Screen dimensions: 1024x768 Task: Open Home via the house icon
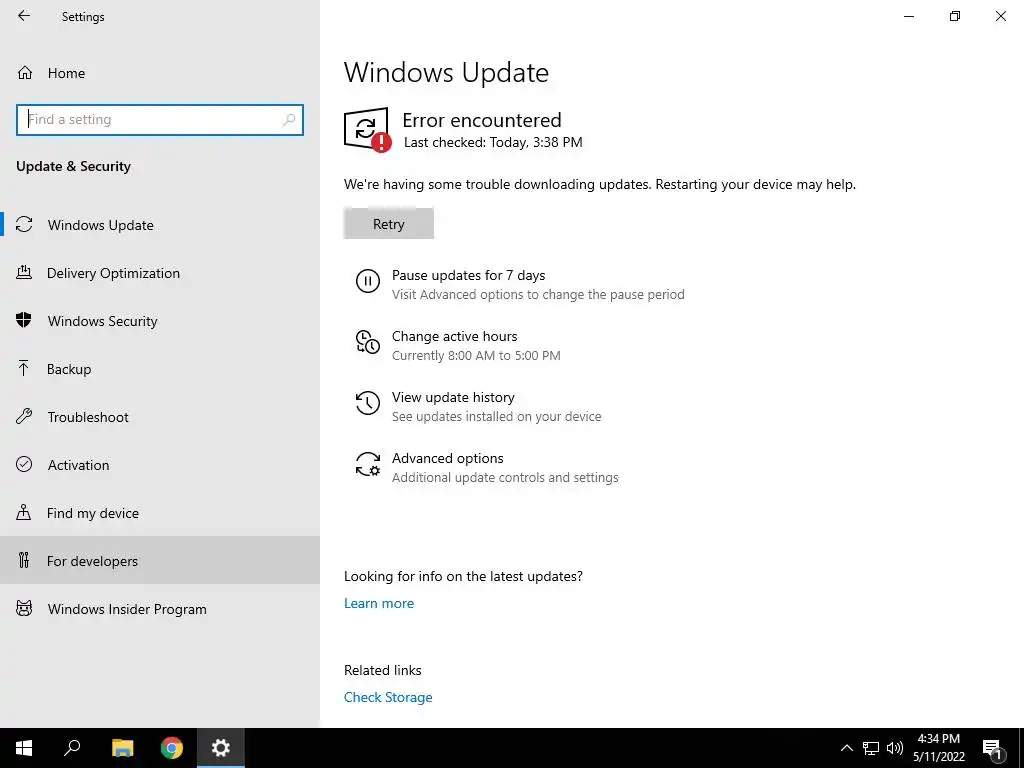[25, 72]
